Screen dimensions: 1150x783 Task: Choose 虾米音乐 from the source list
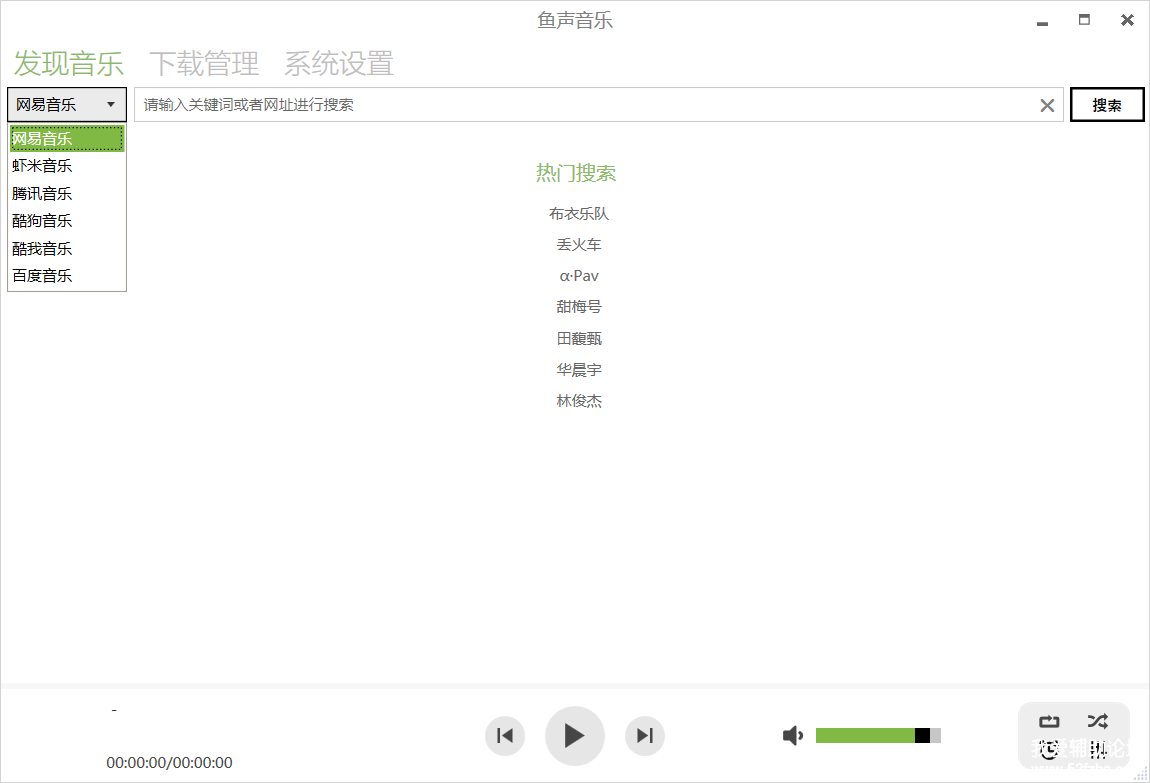(67, 166)
